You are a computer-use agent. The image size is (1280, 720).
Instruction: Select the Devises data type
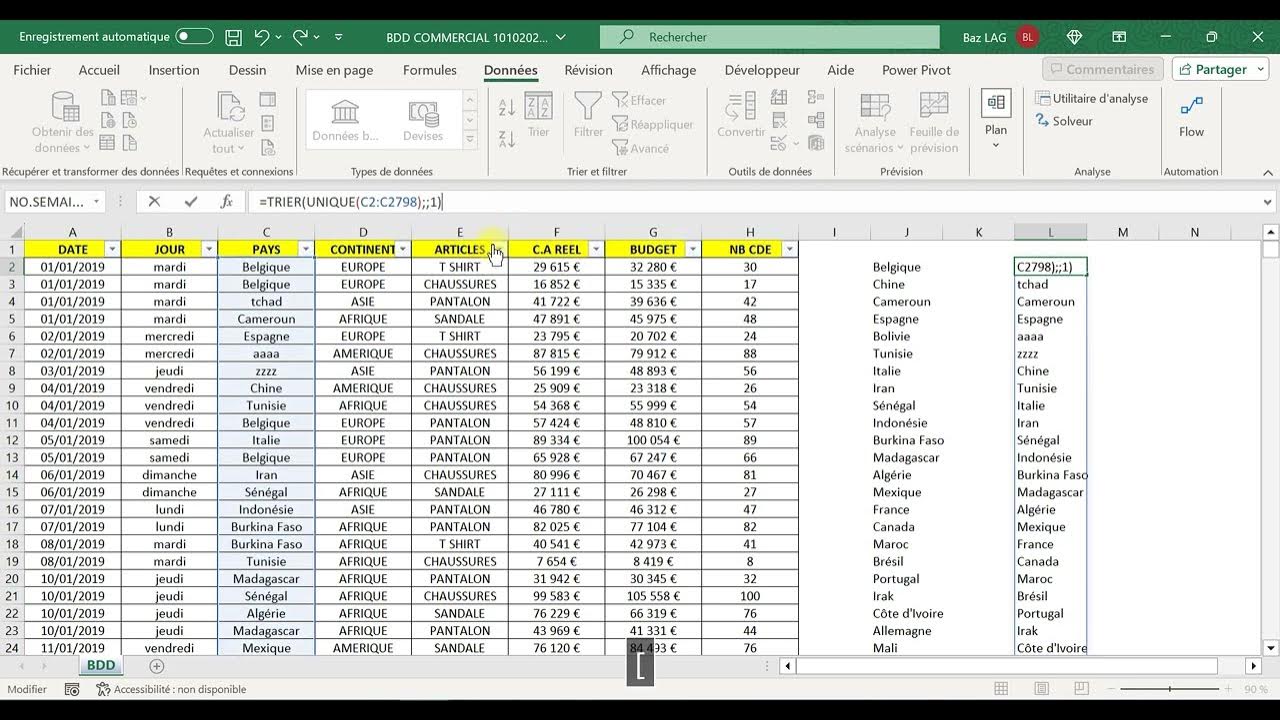[x=423, y=120]
